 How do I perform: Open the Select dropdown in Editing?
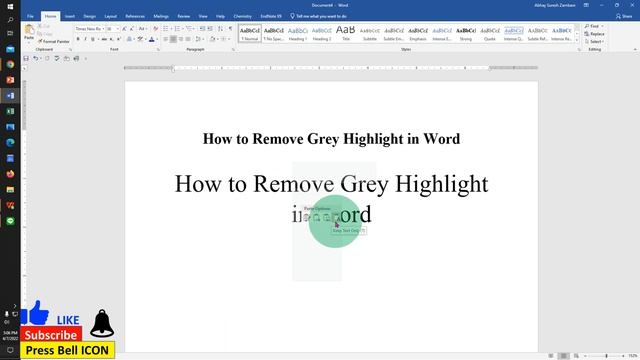click(x=594, y=42)
